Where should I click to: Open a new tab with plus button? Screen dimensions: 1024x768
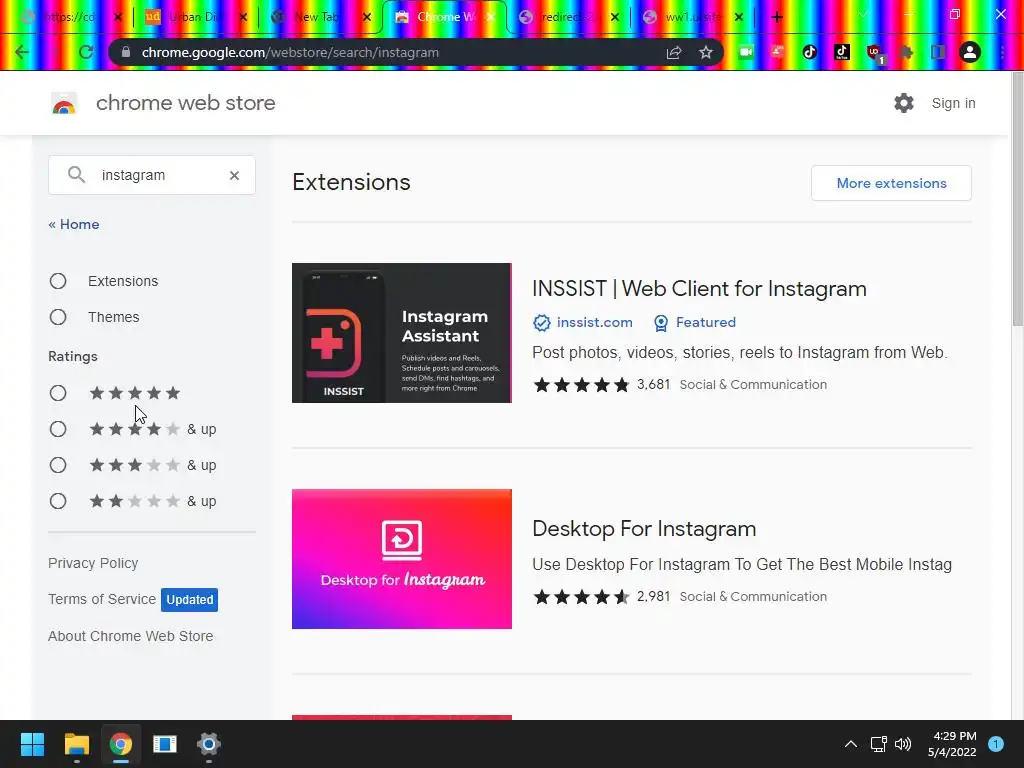point(776,18)
